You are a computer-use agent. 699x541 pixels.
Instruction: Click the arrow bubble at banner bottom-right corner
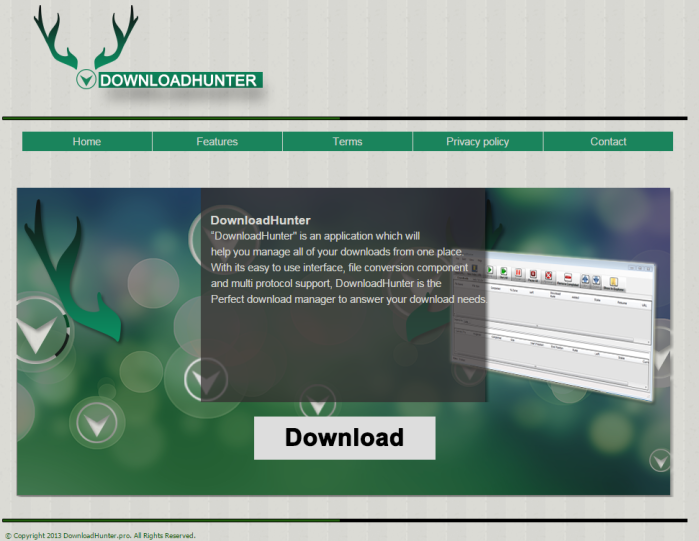(x=660, y=459)
